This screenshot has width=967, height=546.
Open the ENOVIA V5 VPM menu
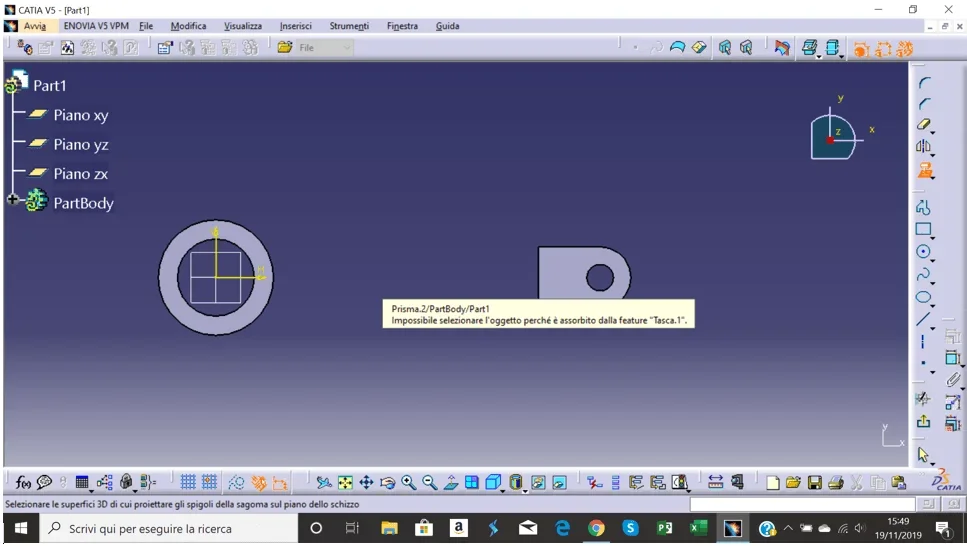tap(96, 26)
